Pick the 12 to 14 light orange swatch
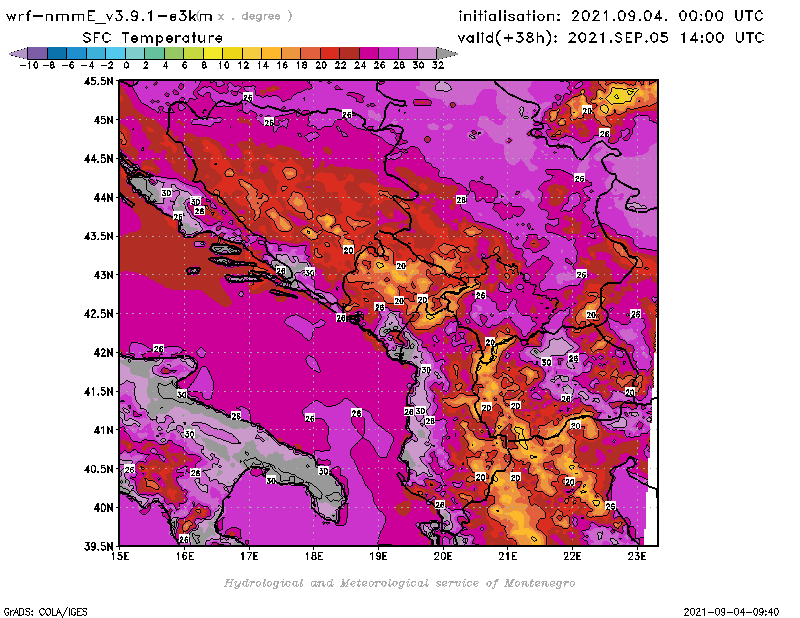This screenshot has height=618, width=800. pos(252,54)
